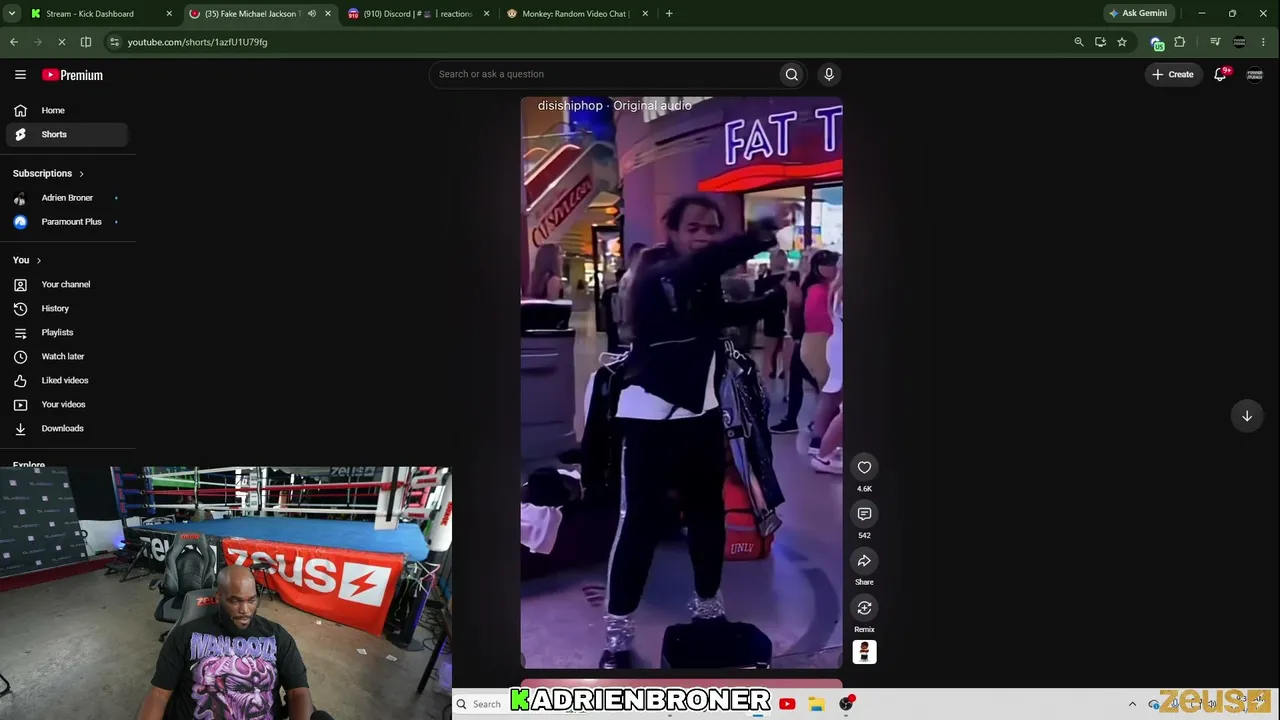This screenshot has height=720, width=1280.
Task: Toggle the browser side panel
Action: pyautogui.click(x=86, y=42)
